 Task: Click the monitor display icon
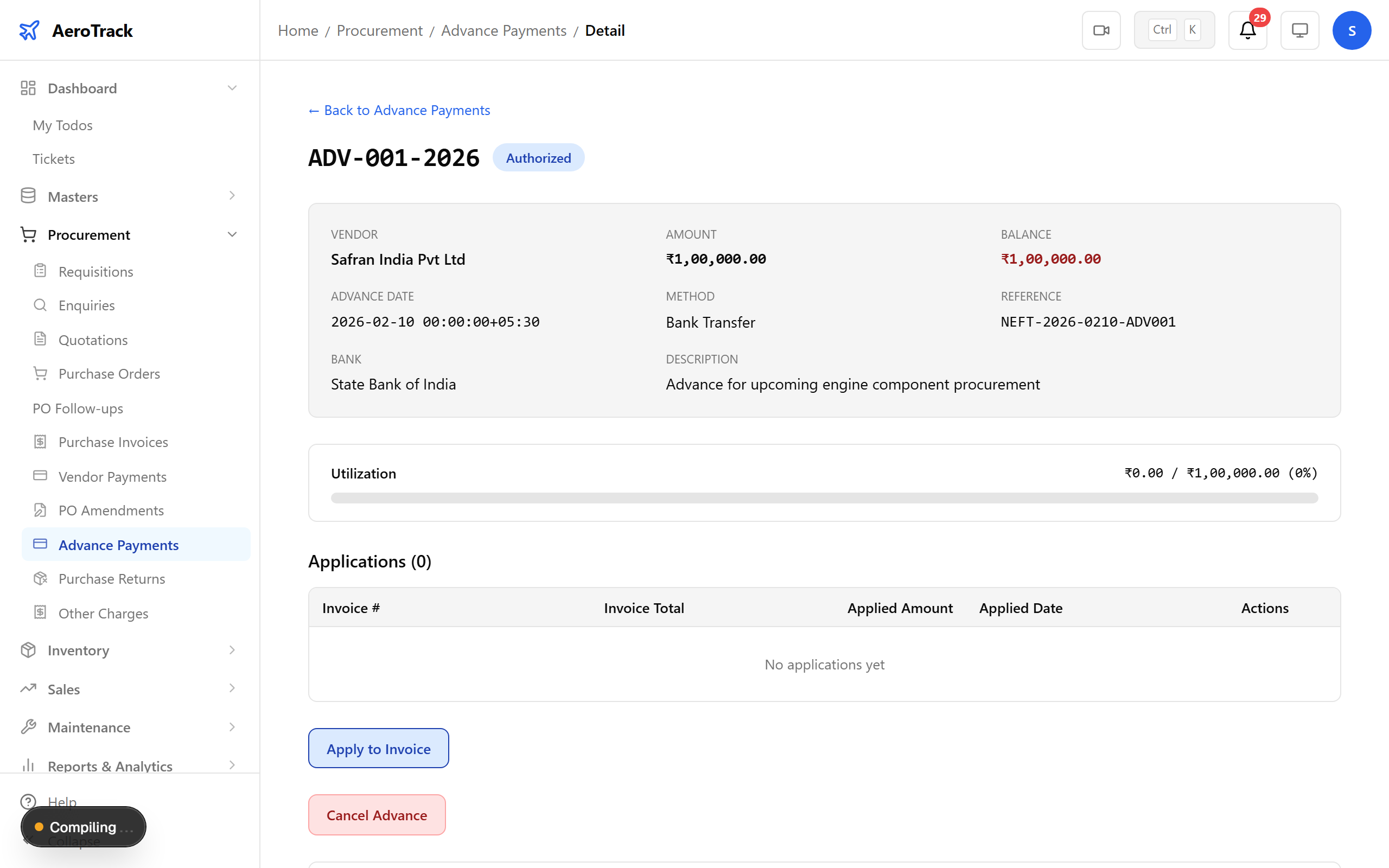pos(1299,30)
